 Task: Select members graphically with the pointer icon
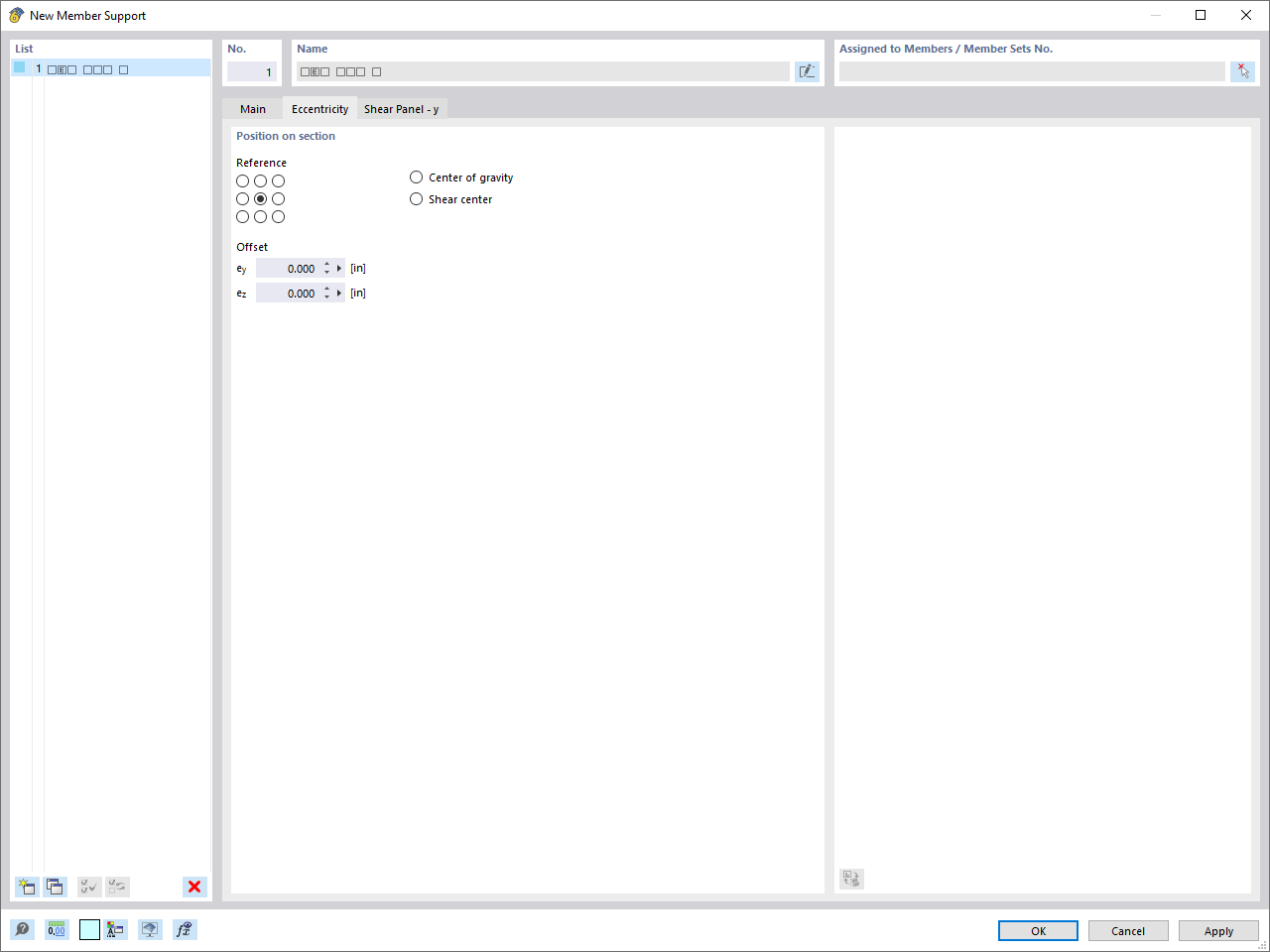pyautogui.click(x=1242, y=70)
